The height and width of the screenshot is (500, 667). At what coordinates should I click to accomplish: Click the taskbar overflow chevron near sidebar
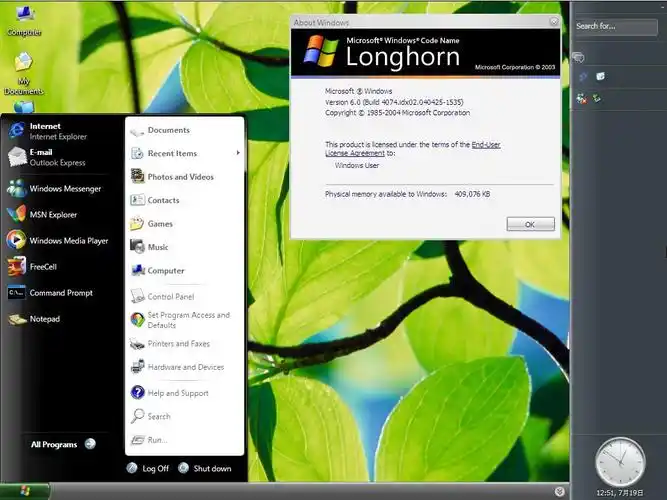click(x=560, y=490)
